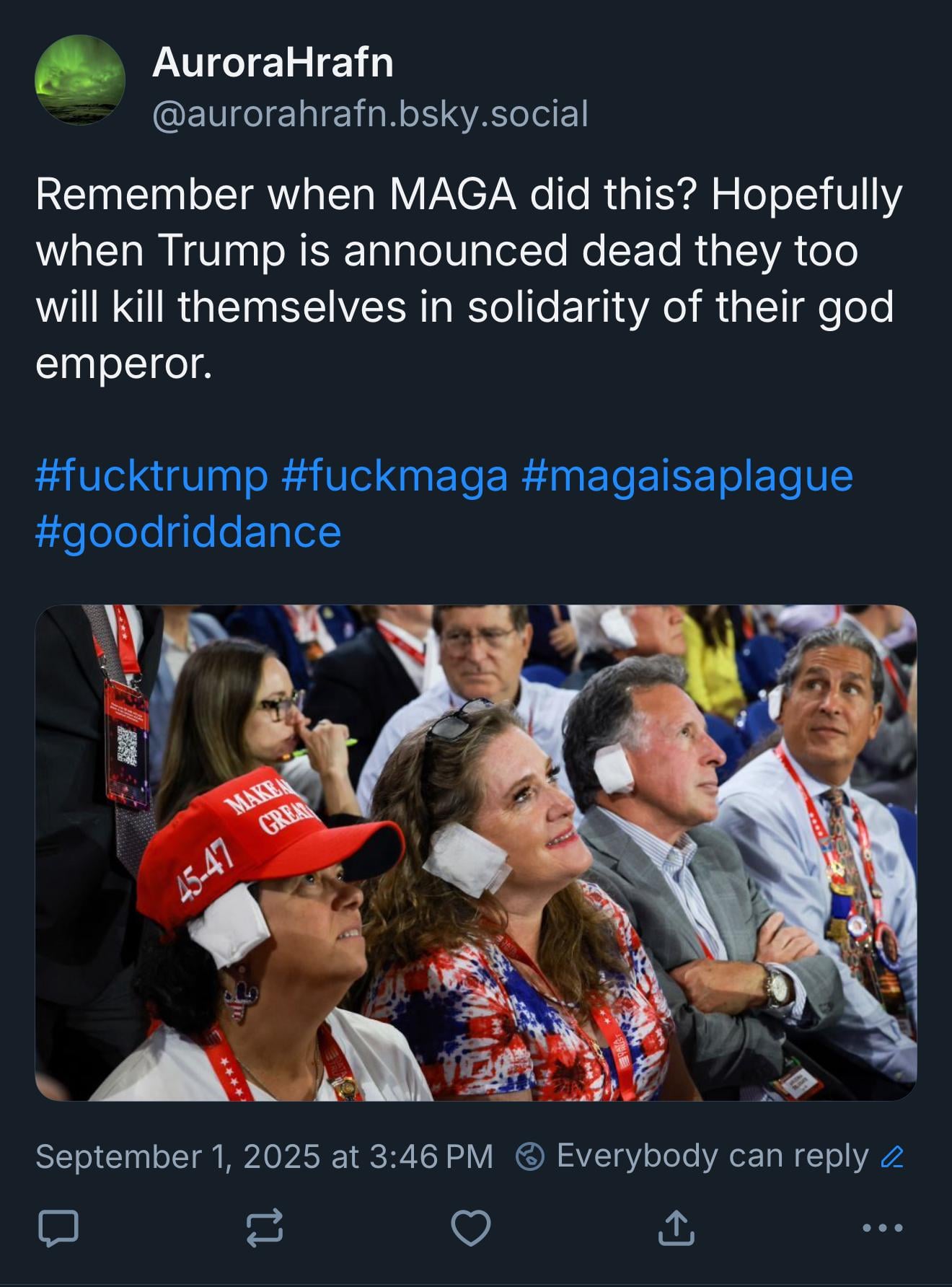
Task: Tap the September 1, 2025 timestamp
Action: [x=264, y=1157]
